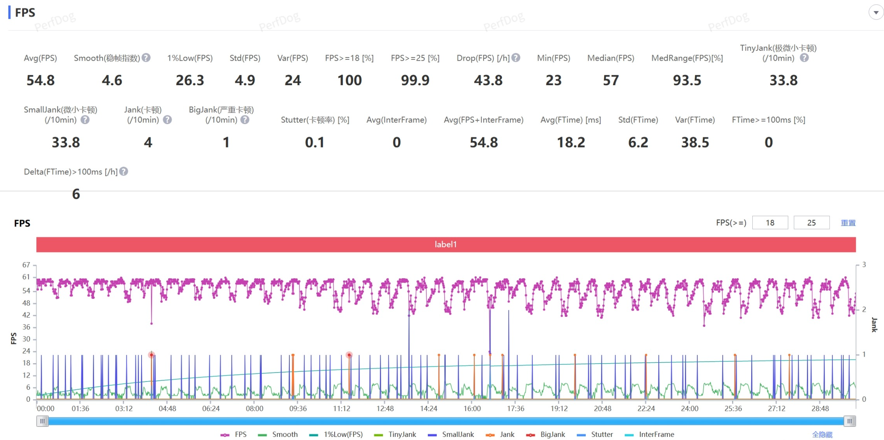Click the Avg(FPS+InterFrame) label
The image size is (884, 440).
[484, 120]
